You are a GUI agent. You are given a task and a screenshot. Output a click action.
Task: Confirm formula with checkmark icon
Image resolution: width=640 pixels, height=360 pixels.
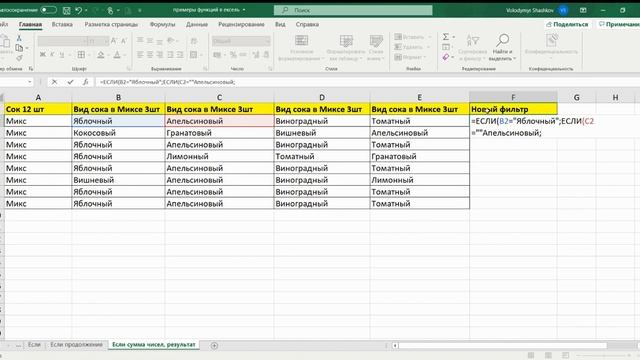click(70, 82)
